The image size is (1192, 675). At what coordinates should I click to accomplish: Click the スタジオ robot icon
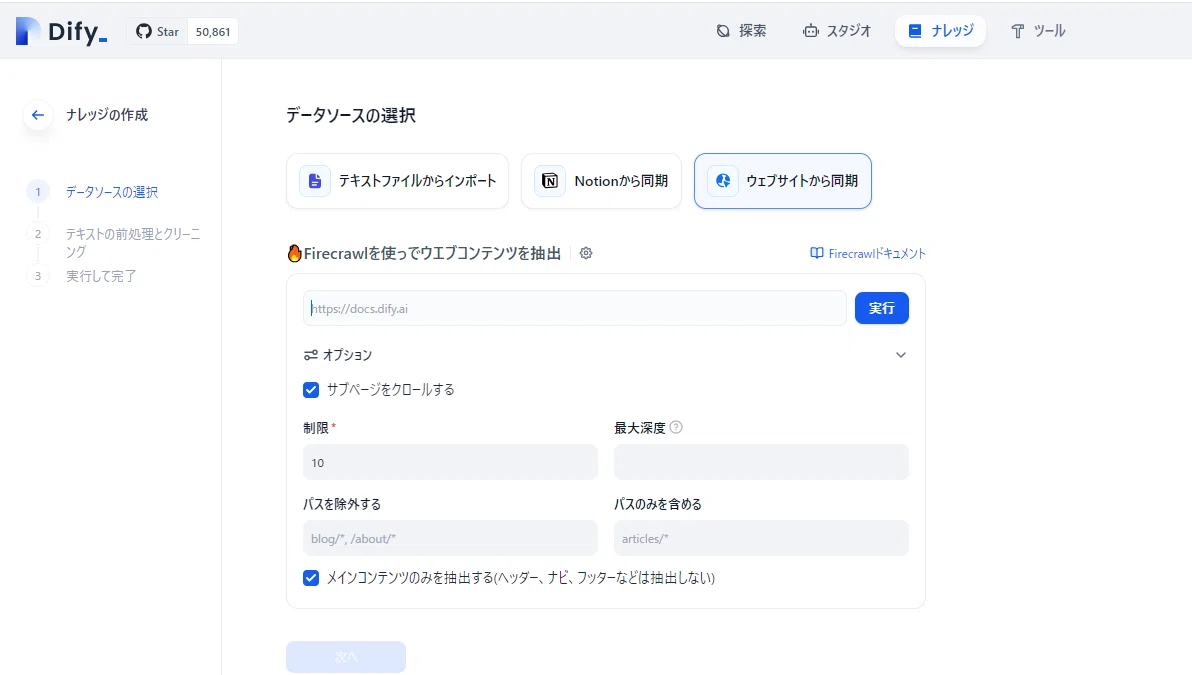point(811,31)
